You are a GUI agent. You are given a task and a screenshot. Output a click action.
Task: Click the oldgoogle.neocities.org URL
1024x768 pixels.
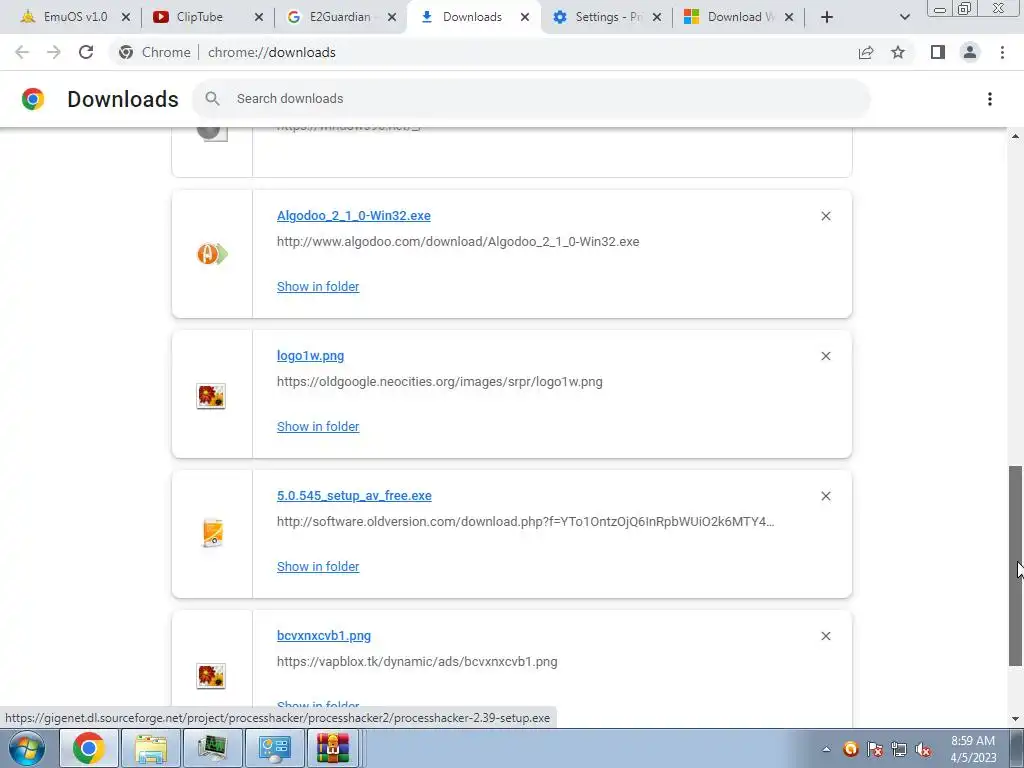coord(440,381)
